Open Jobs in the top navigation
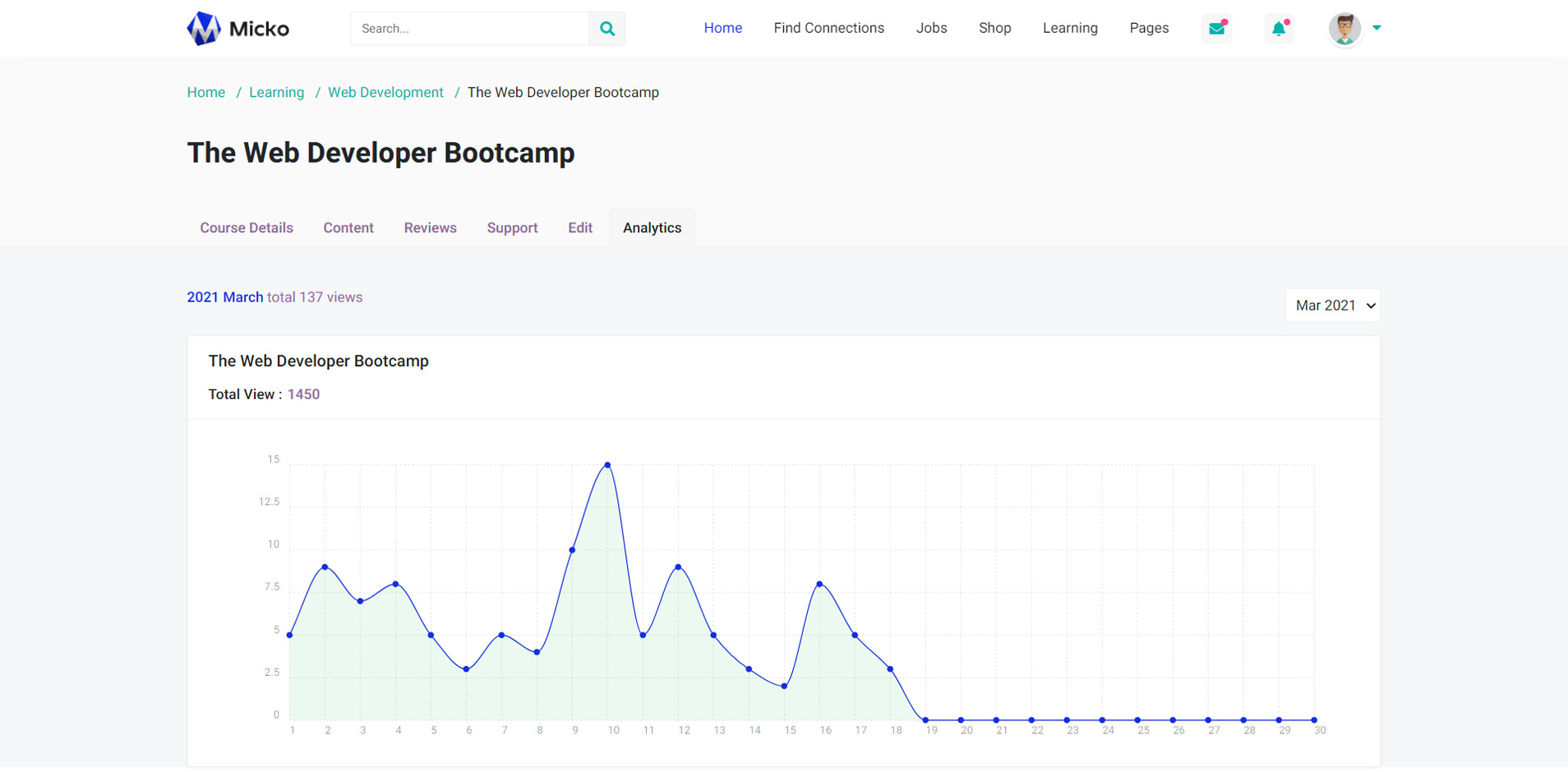 931,28
